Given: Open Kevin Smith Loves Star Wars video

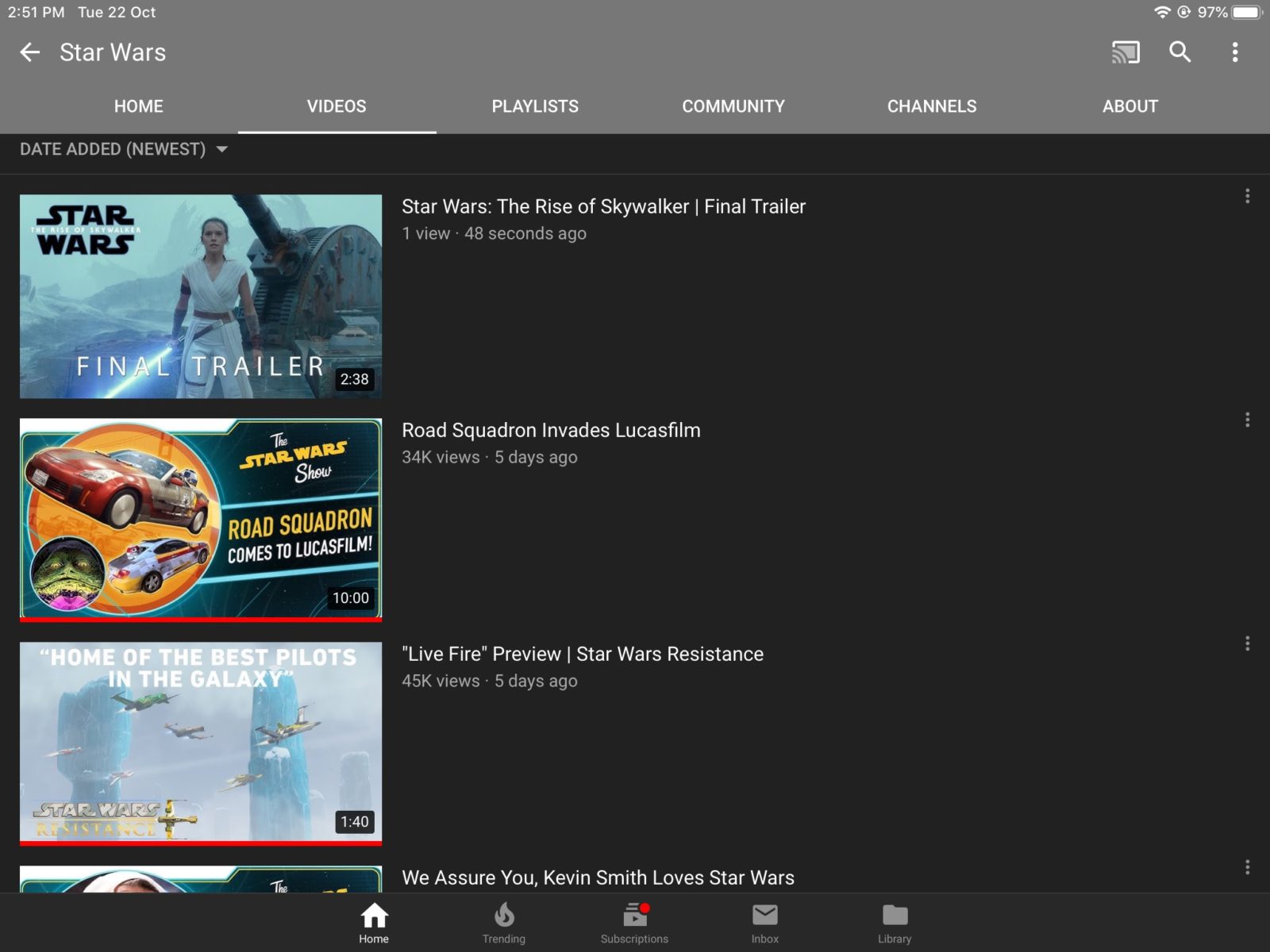Looking at the screenshot, I should point(598,877).
